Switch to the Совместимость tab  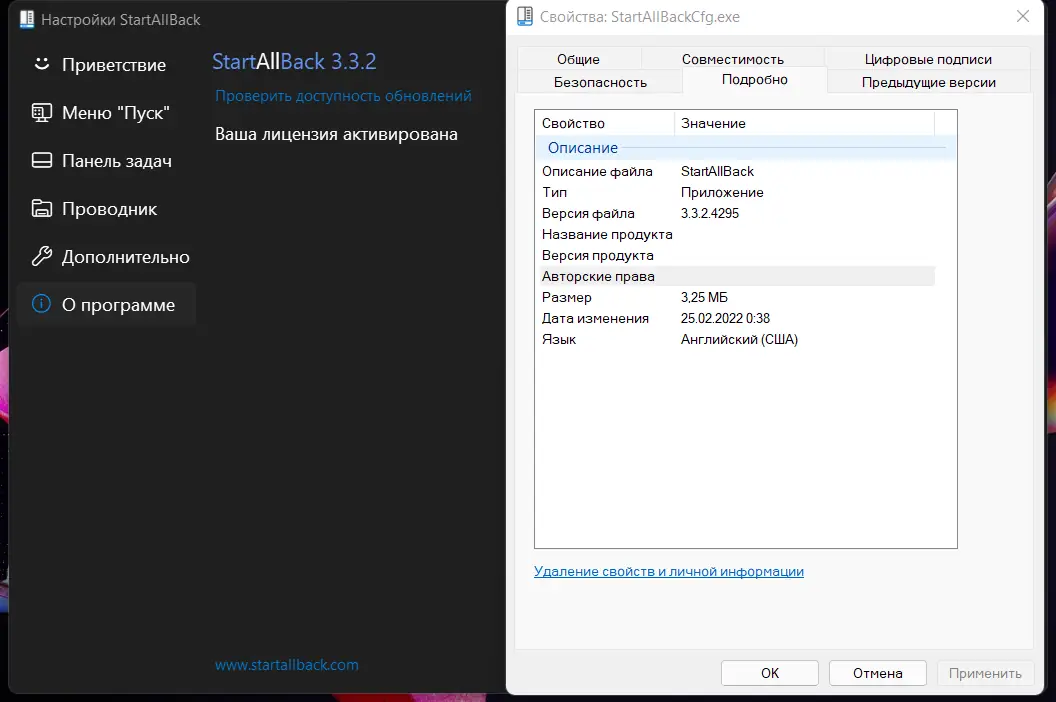[x=733, y=59]
